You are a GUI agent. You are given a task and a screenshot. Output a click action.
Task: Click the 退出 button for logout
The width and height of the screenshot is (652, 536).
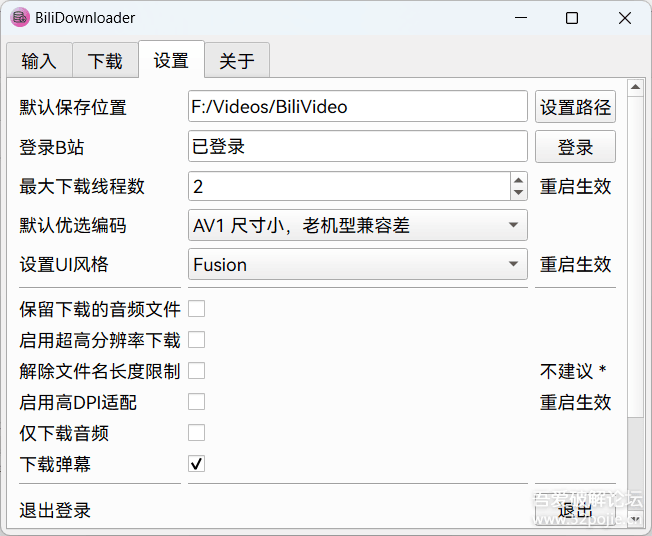[575, 511]
